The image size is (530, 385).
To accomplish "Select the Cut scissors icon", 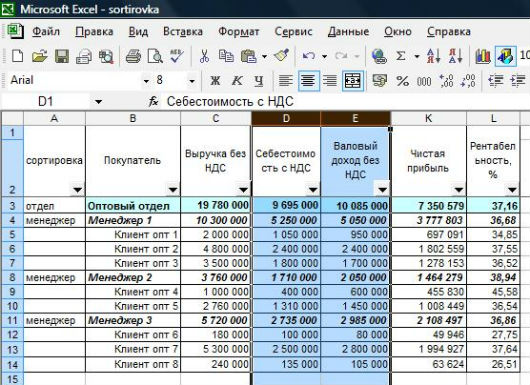I will coord(204,56).
